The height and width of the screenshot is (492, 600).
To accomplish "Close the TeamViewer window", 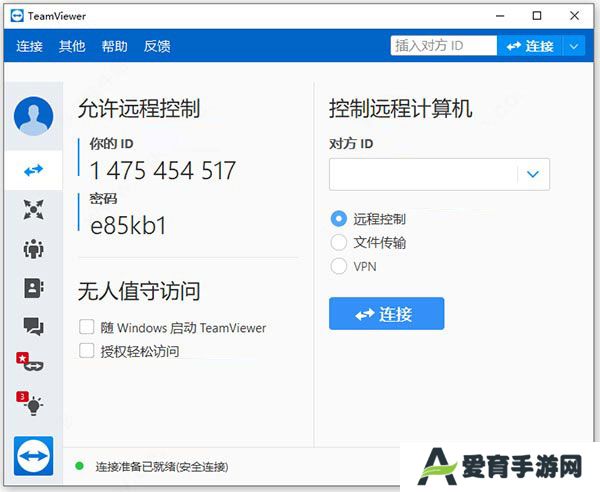I will [574, 16].
